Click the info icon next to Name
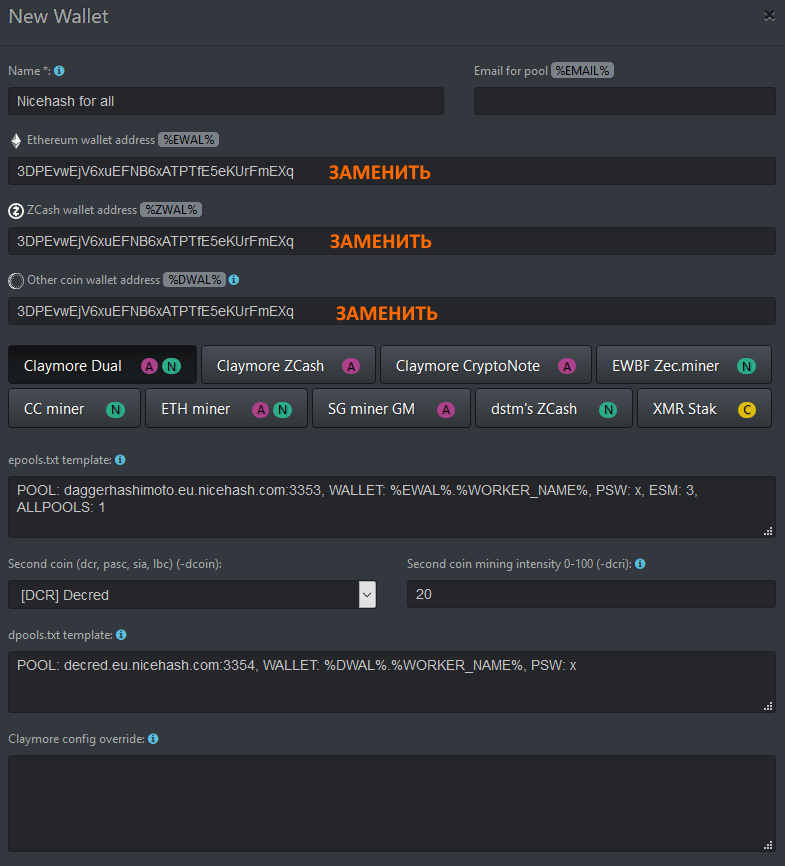The width and height of the screenshot is (785, 866). [x=59, y=71]
